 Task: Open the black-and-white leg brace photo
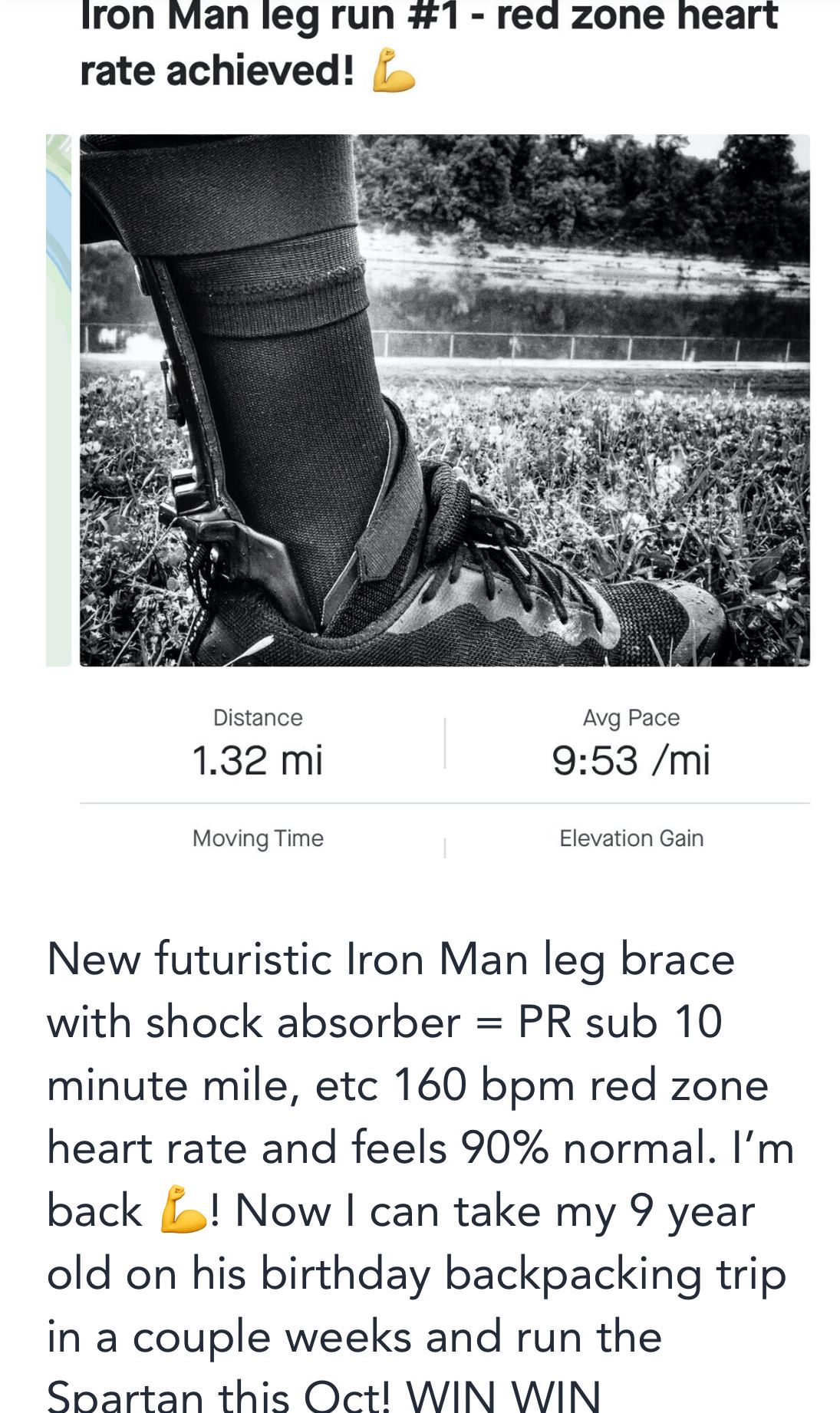[444, 400]
